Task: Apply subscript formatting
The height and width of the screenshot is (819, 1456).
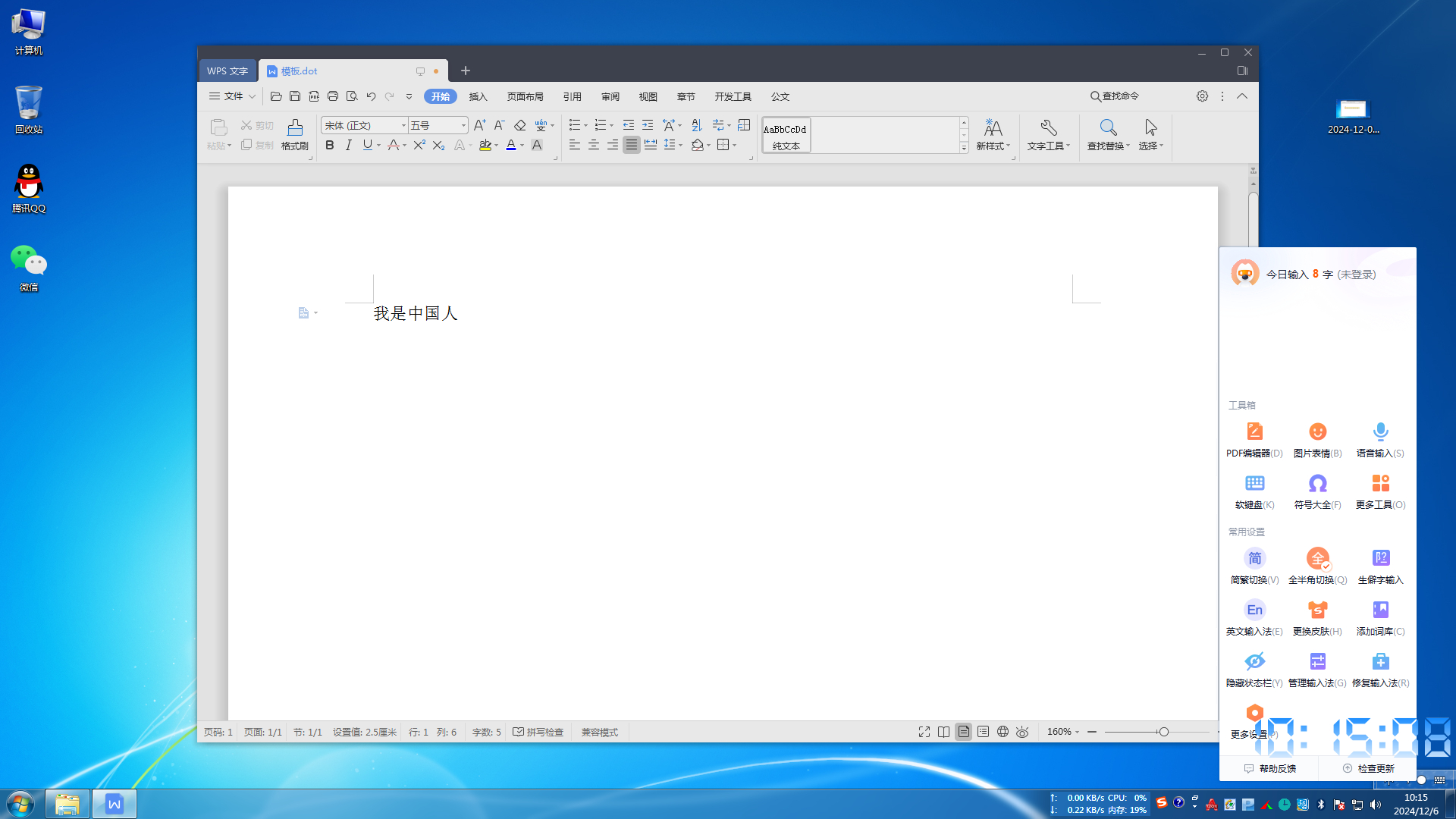Action: tap(438, 145)
